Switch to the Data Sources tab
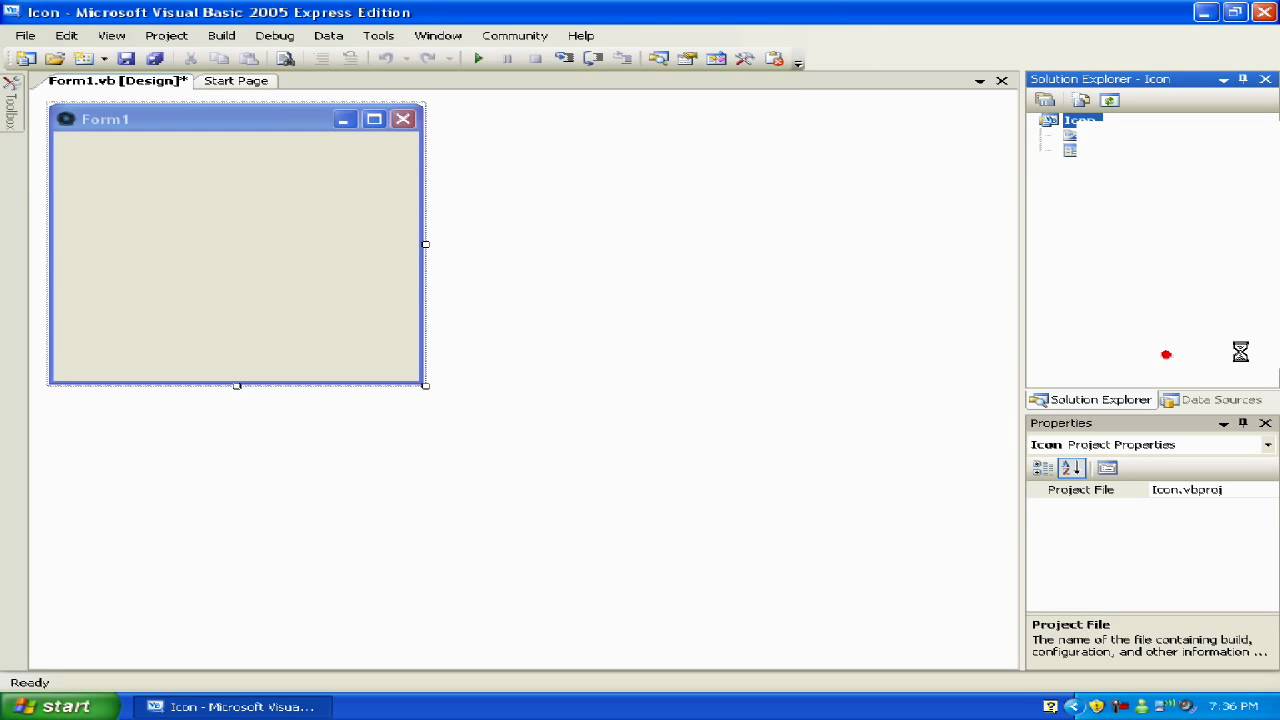Viewport: 1280px width, 720px height. [1212, 400]
